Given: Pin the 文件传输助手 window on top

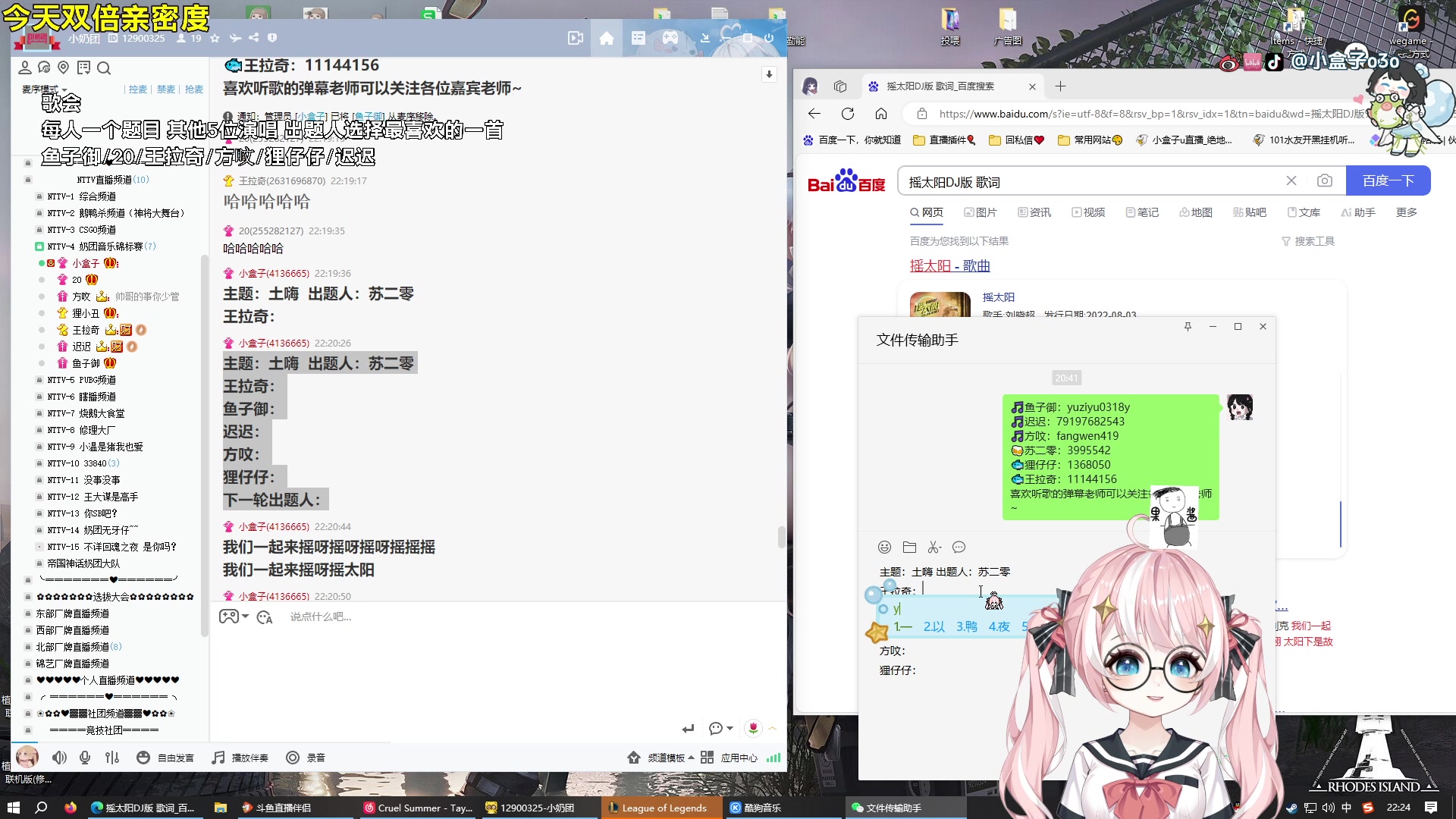Looking at the screenshot, I should pos(1188,326).
